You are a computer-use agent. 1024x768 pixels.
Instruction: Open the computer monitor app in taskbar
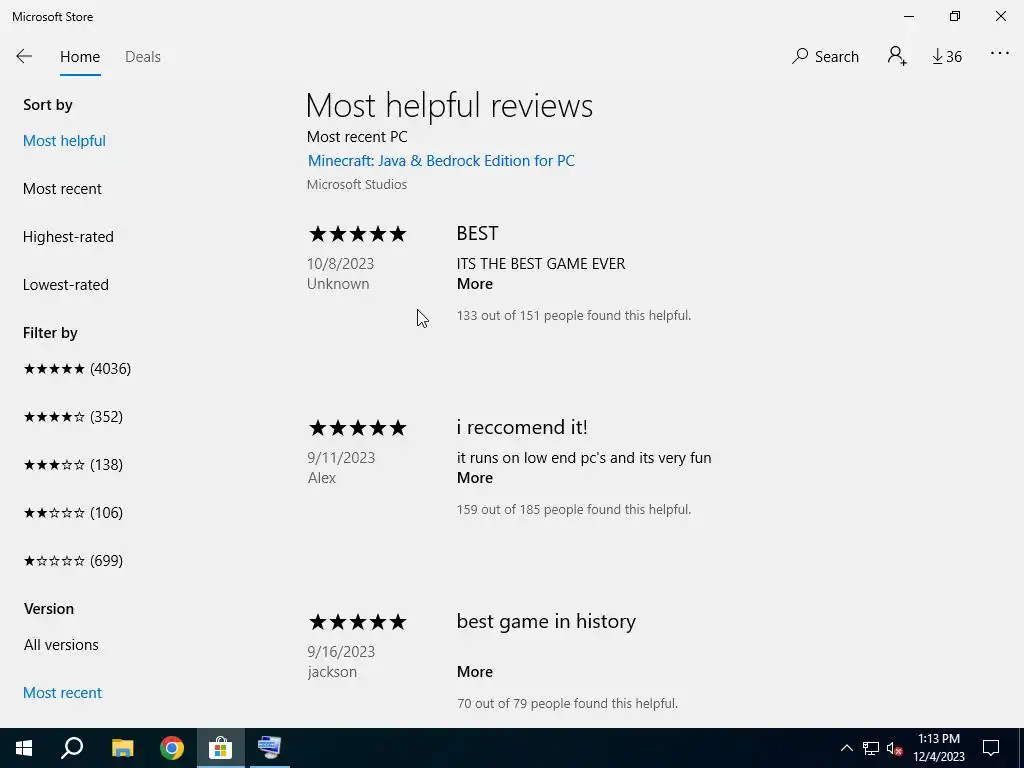269,748
